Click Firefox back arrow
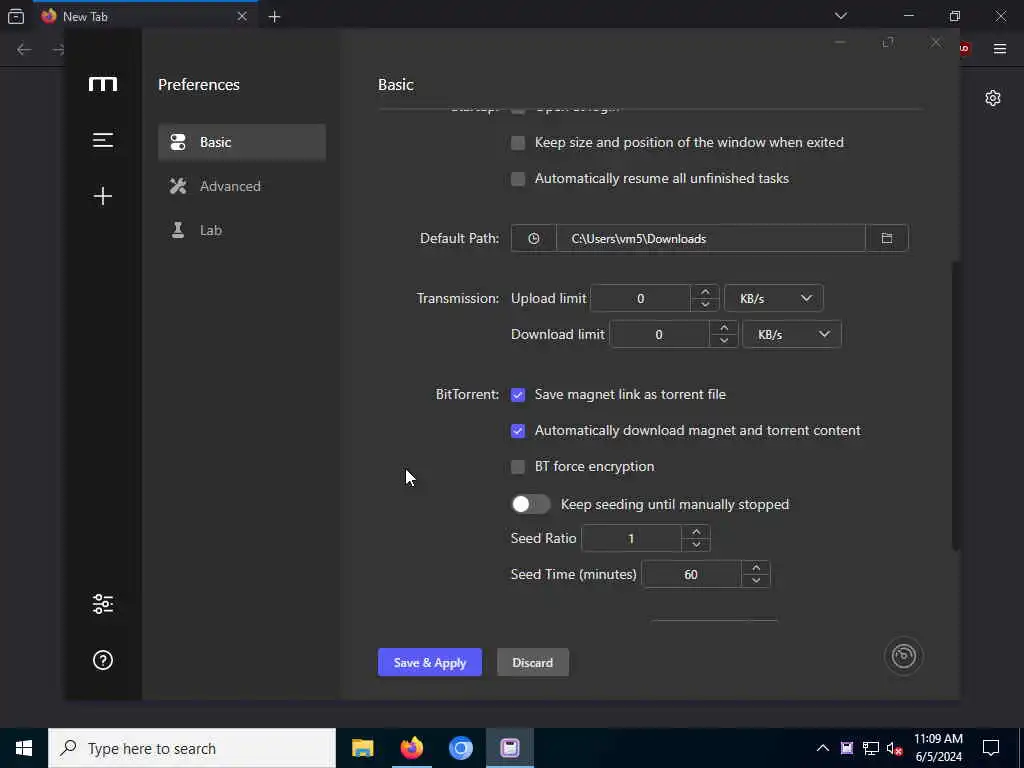1024x768 pixels. [x=24, y=50]
